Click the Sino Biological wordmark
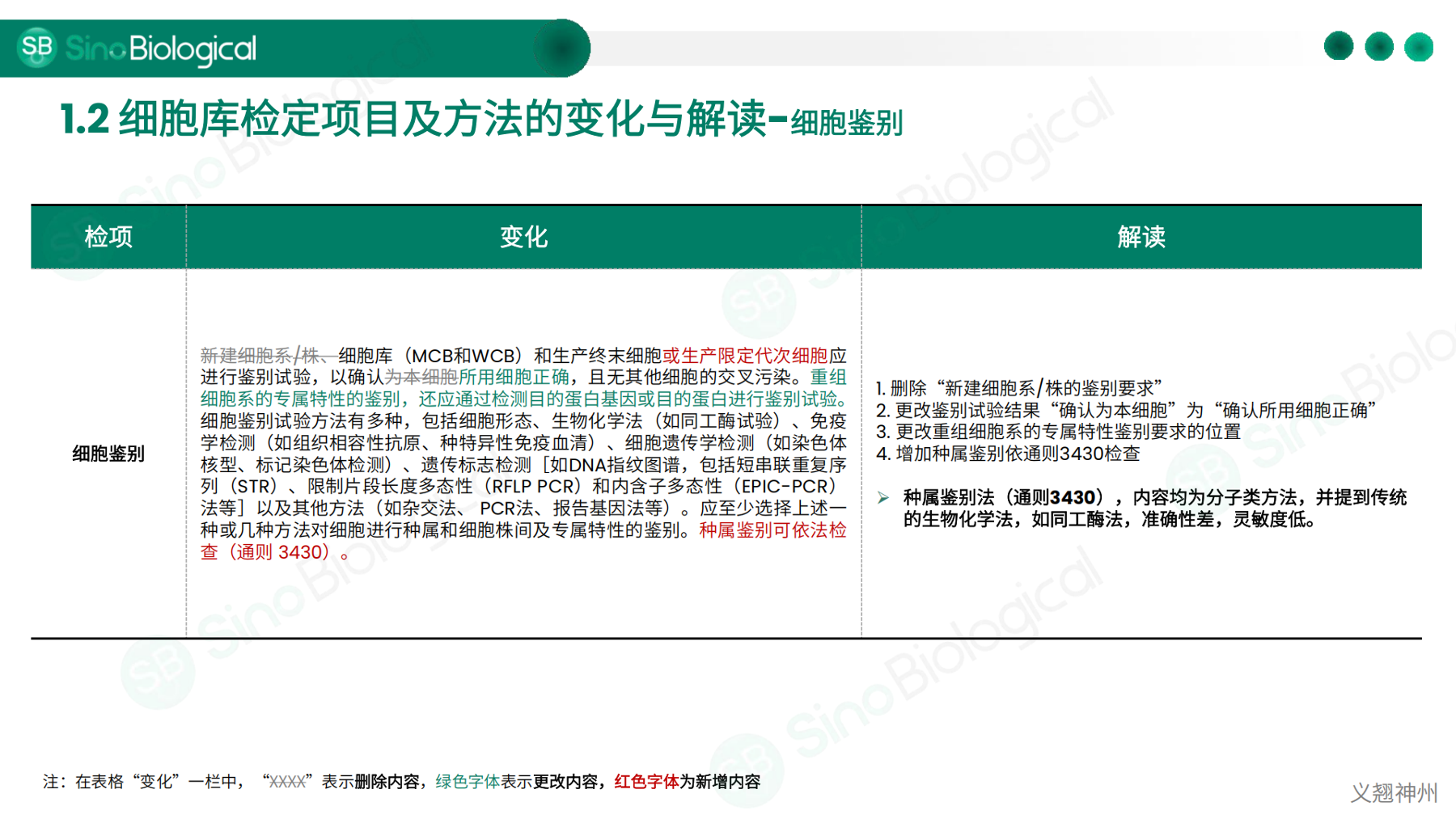The height and width of the screenshot is (819, 1456). click(x=161, y=49)
